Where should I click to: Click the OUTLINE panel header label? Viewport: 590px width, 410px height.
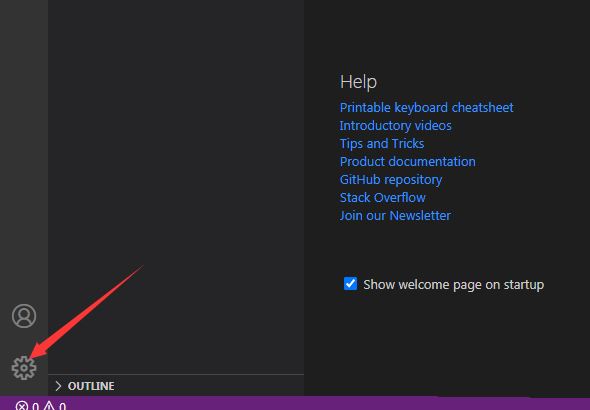(x=91, y=386)
